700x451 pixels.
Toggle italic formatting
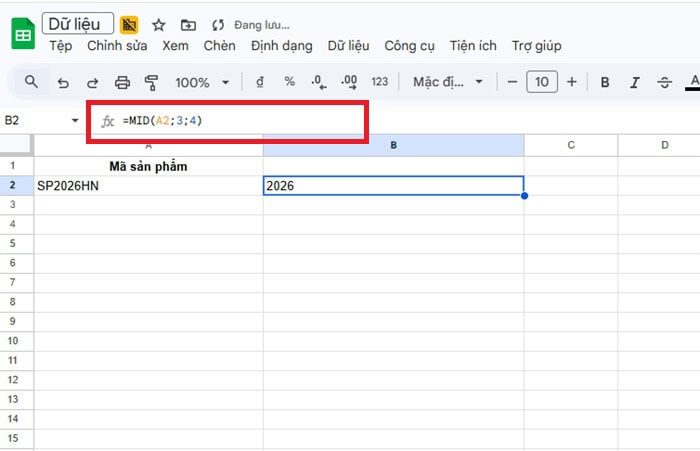click(x=635, y=82)
